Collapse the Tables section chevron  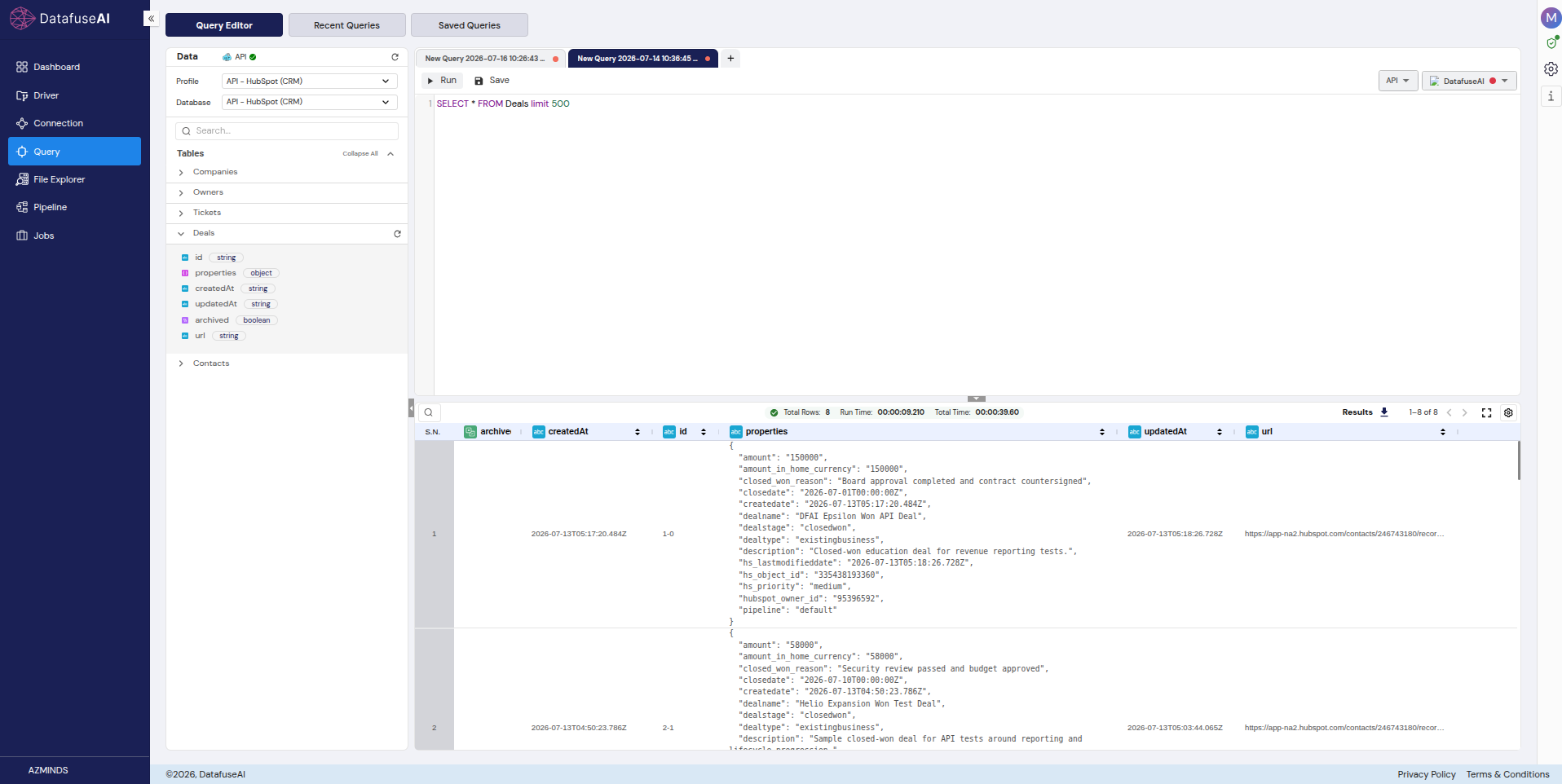(391, 154)
